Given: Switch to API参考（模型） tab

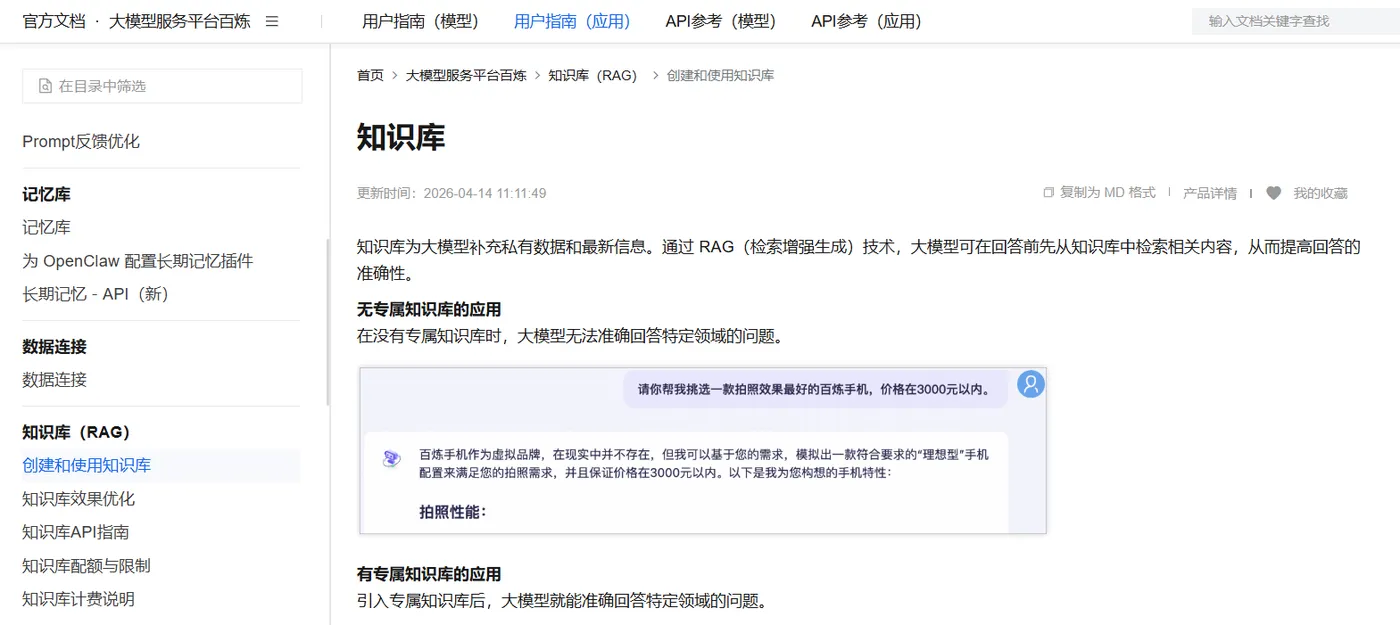Looking at the screenshot, I should click(721, 21).
